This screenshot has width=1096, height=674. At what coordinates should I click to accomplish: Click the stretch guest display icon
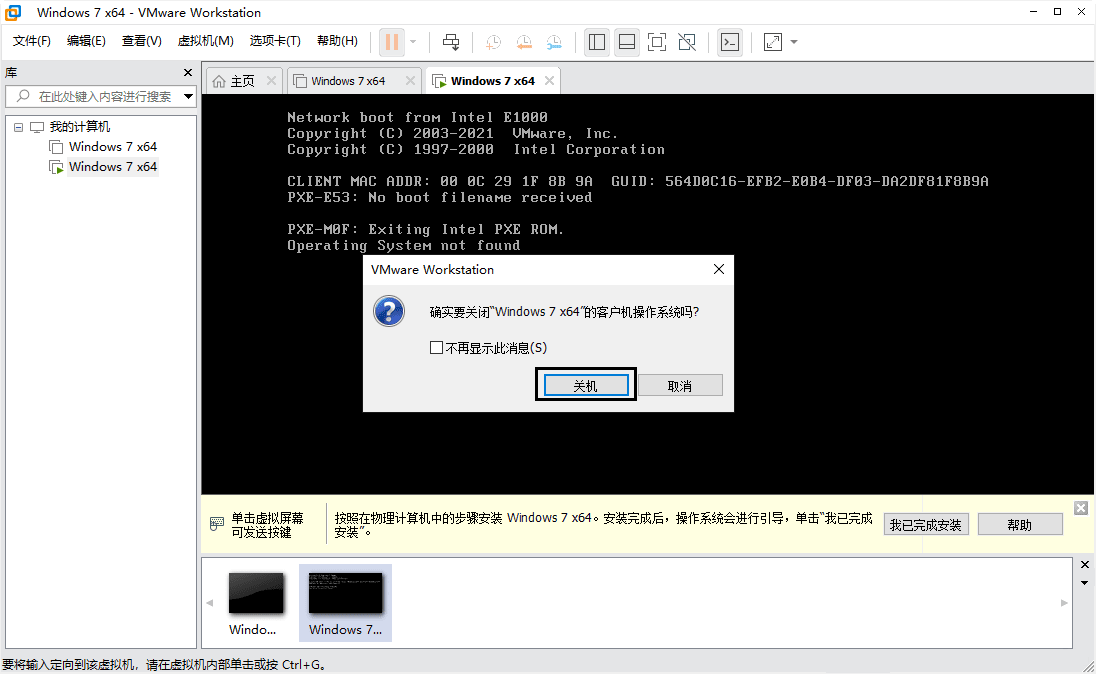773,42
